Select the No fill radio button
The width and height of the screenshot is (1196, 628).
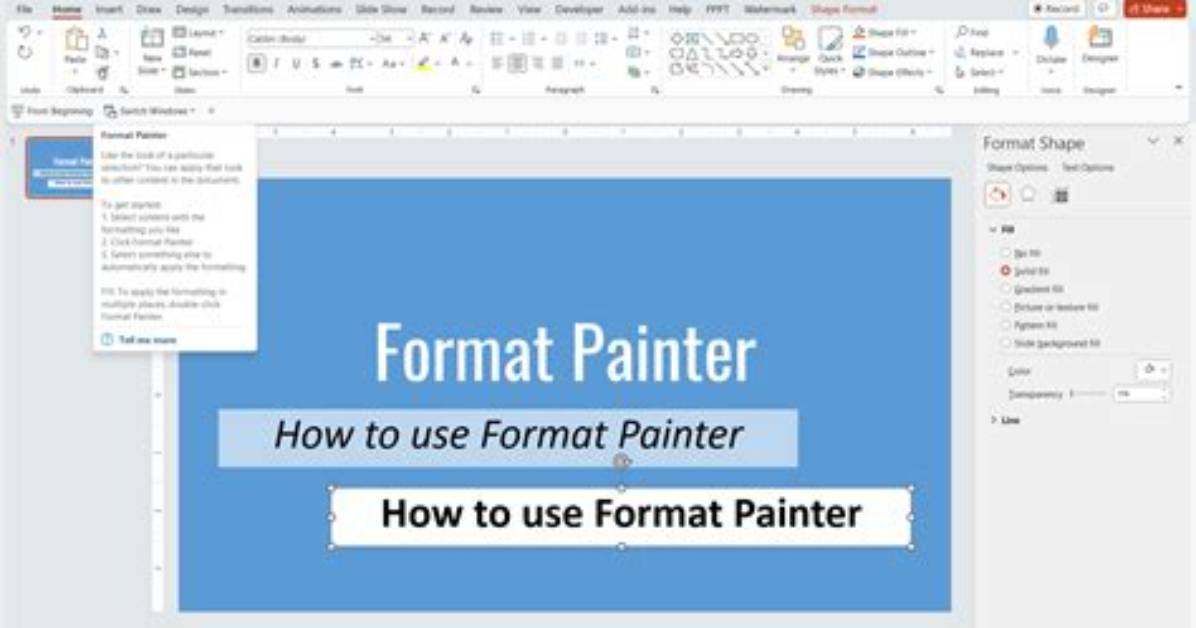coord(1005,253)
